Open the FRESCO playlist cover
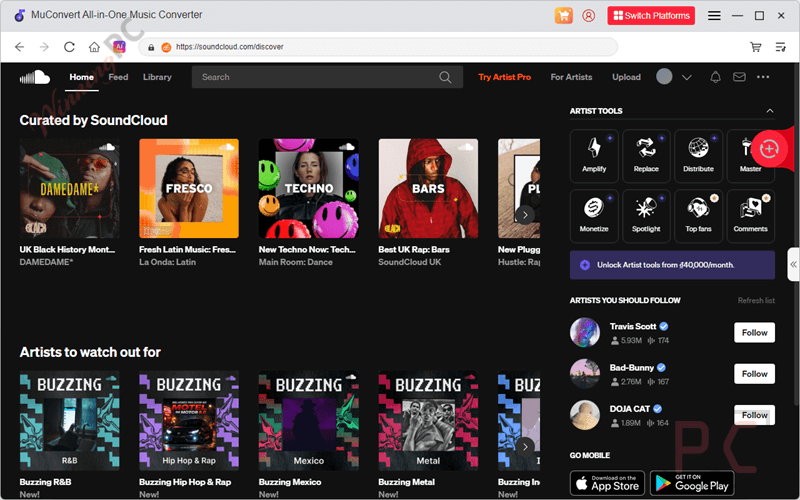800x500 pixels. click(189, 188)
